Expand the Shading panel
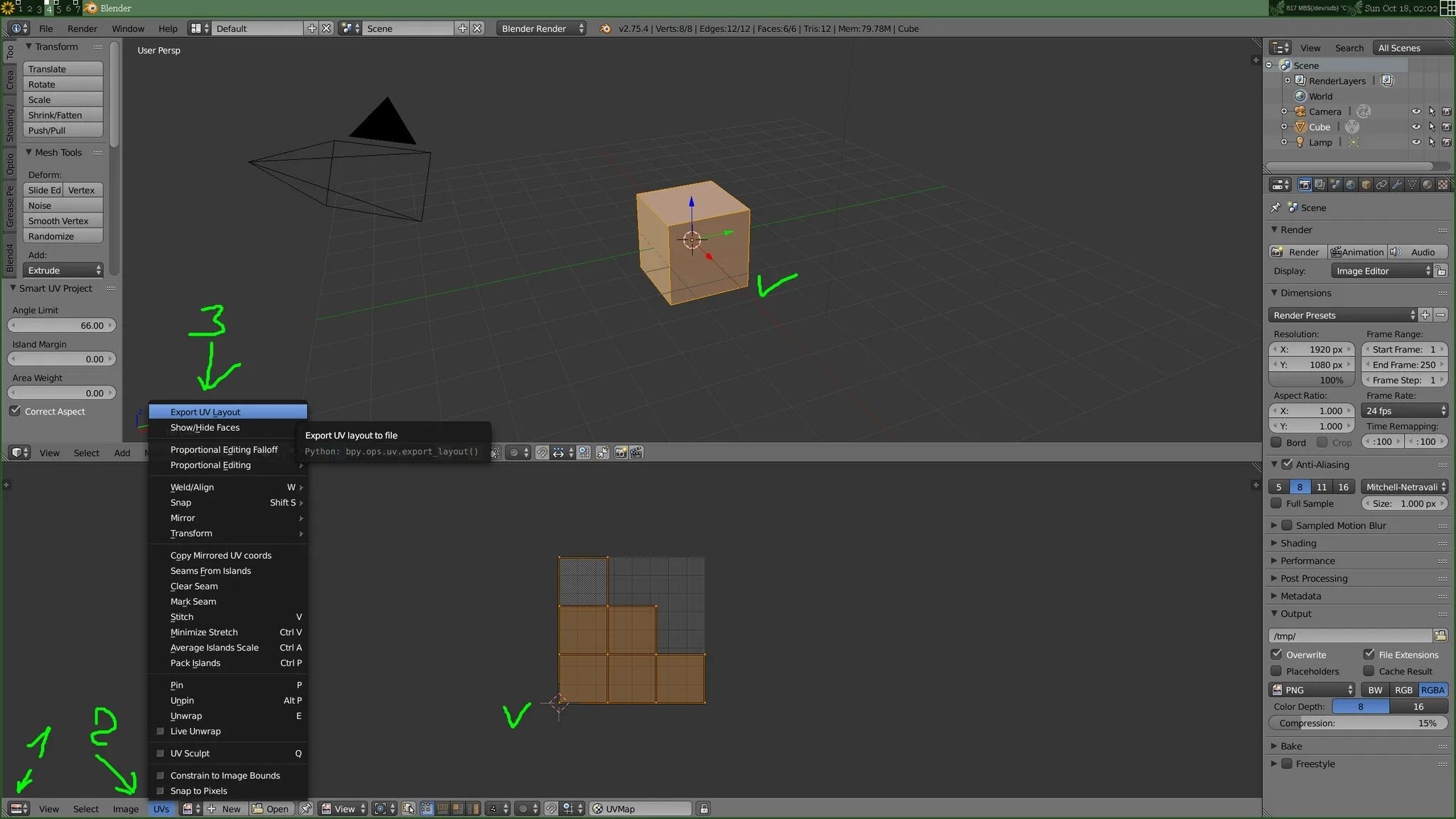Viewport: 1456px width, 819px height. [x=1297, y=543]
